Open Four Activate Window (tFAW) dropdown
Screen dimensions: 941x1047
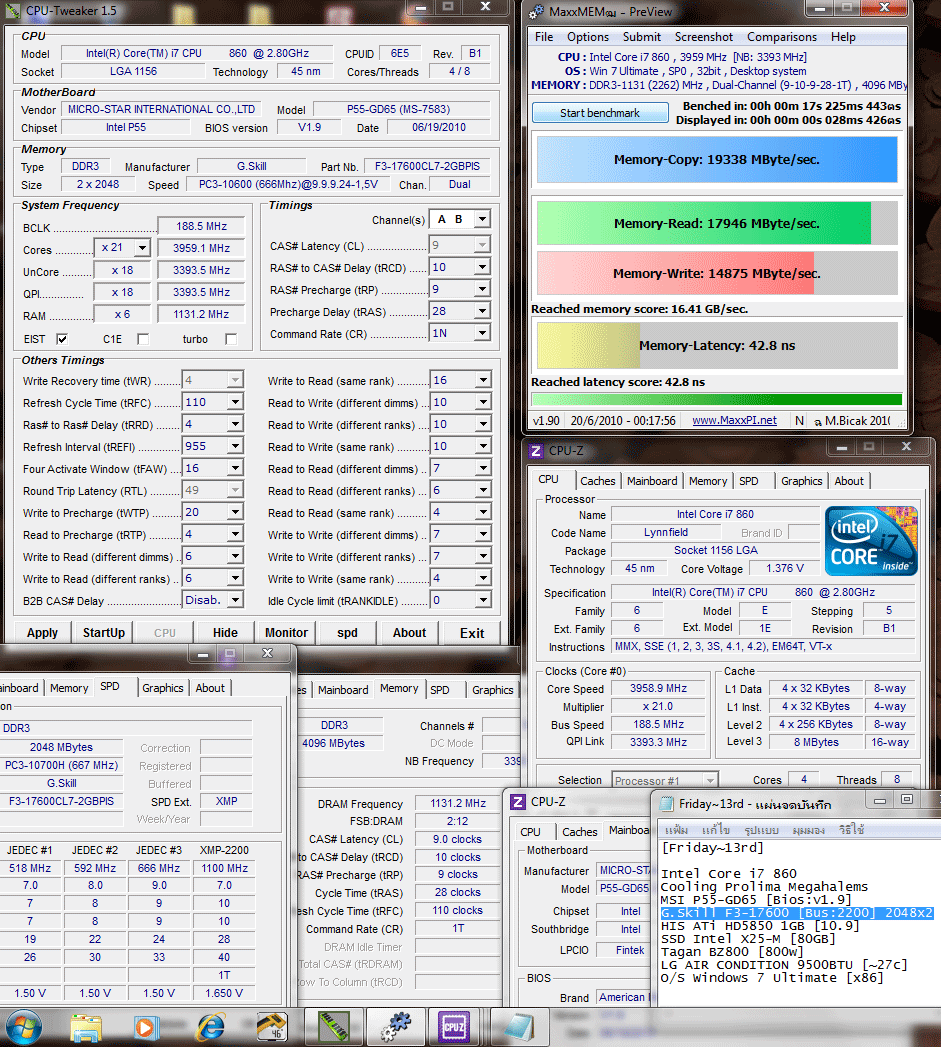(x=235, y=468)
